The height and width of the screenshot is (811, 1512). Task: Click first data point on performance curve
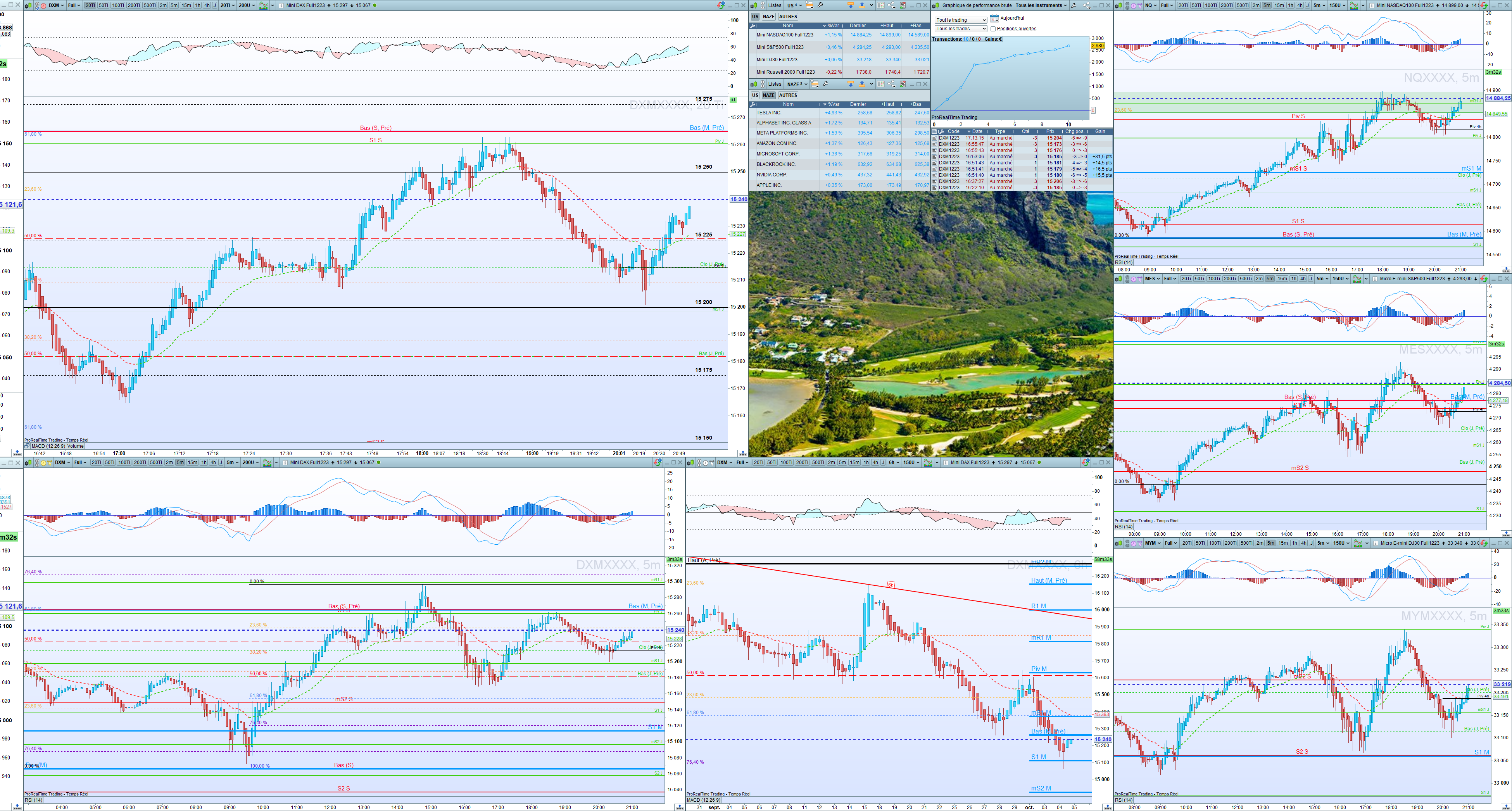coord(948,99)
